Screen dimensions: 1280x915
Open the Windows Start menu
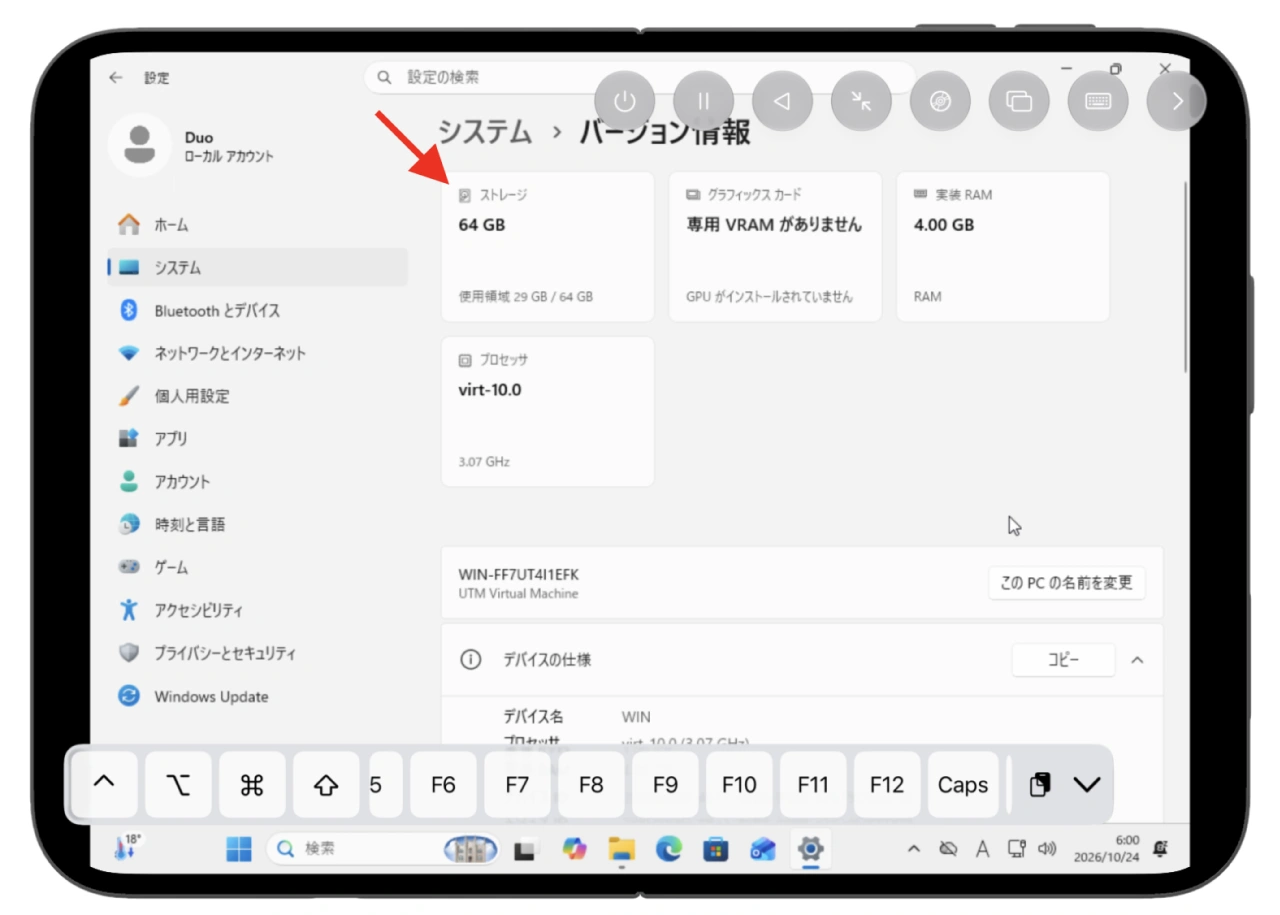pyautogui.click(x=239, y=850)
